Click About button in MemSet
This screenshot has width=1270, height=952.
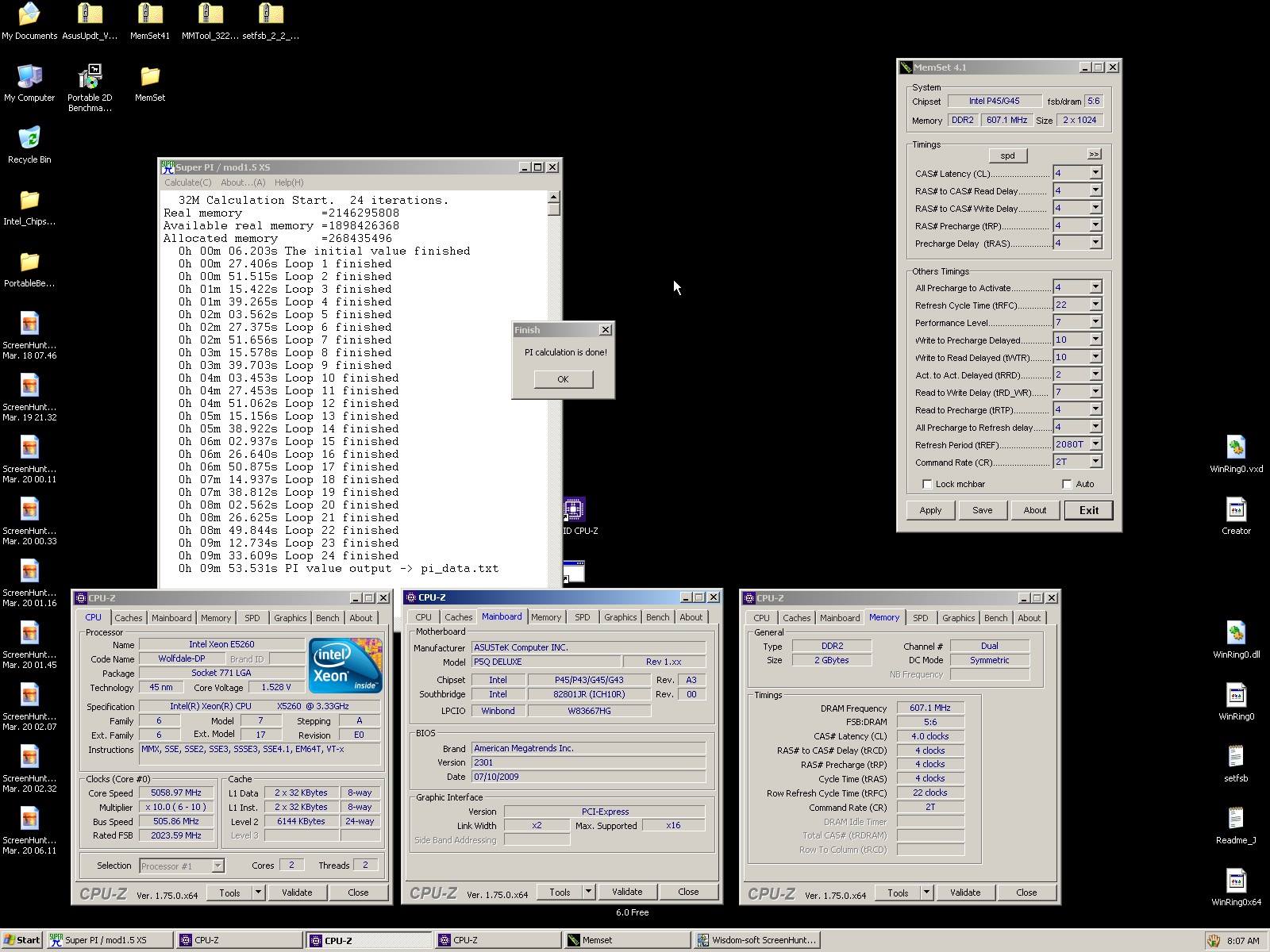point(1034,510)
